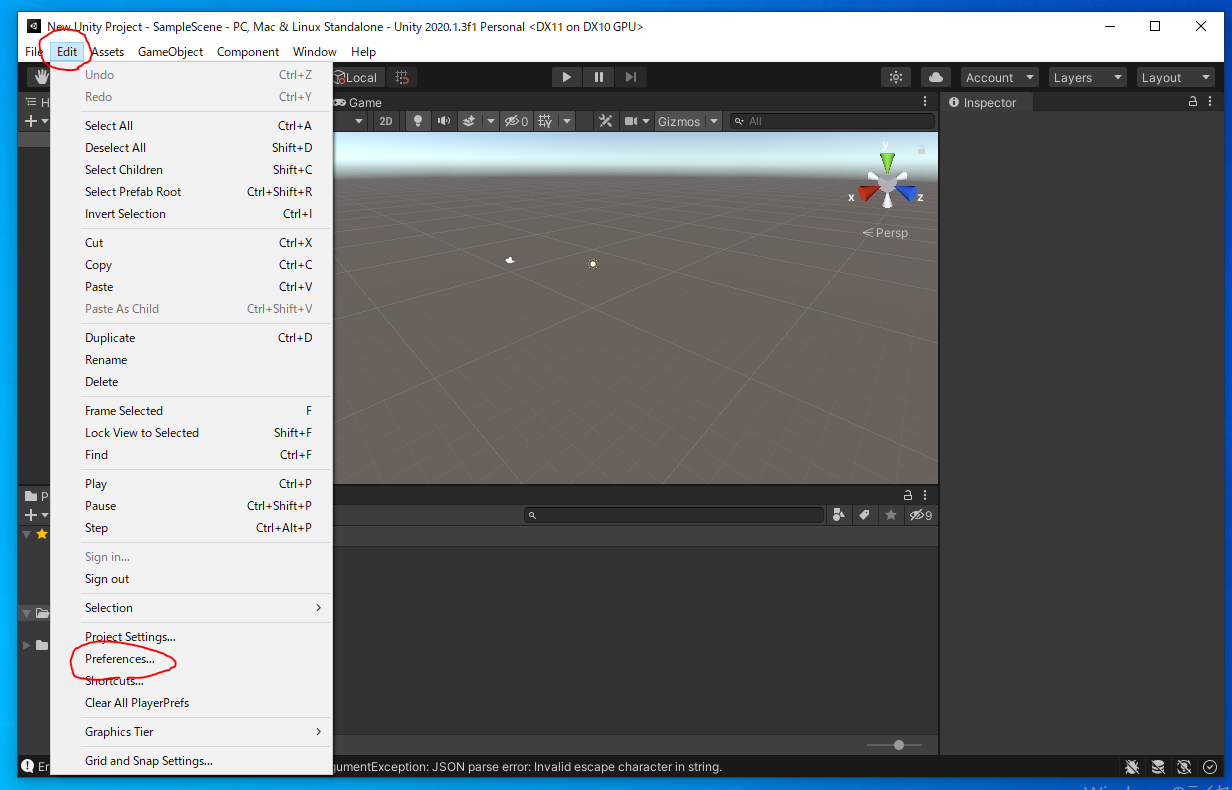The height and width of the screenshot is (790, 1232).
Task: Adjust the Project icon size slider
Action: [899, 744]
